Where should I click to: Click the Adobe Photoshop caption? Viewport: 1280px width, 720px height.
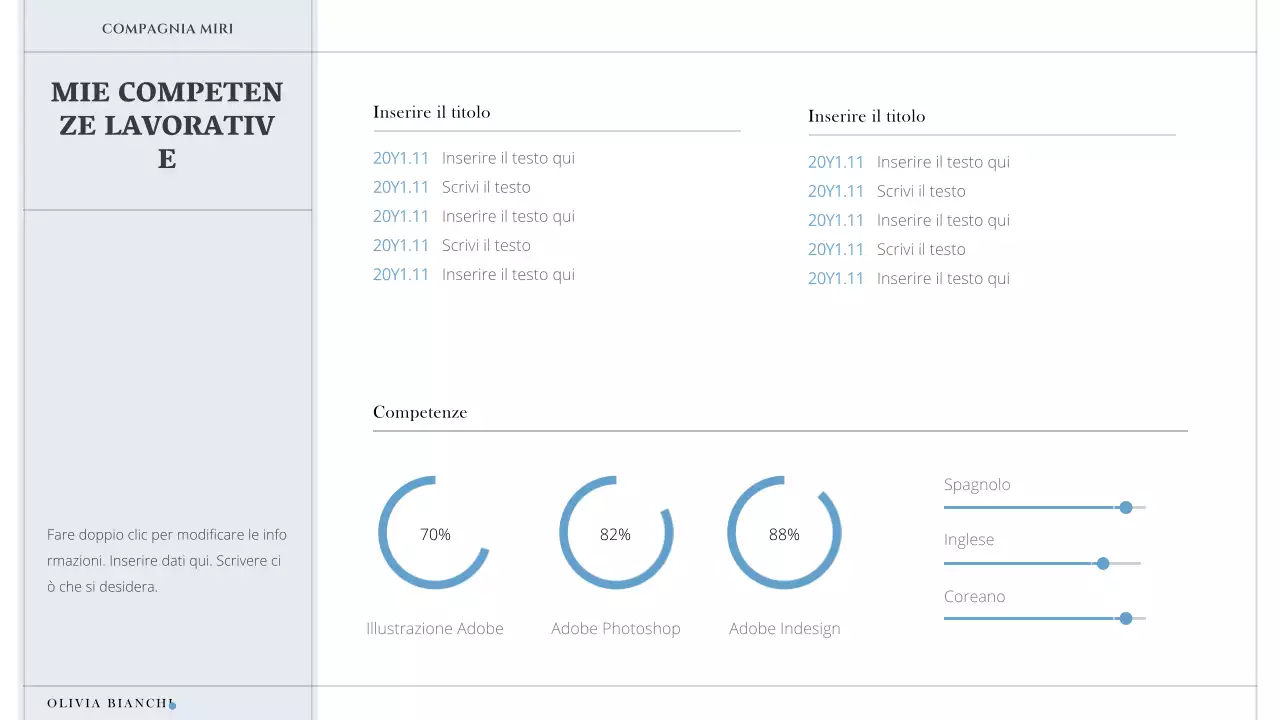point(615,629)
